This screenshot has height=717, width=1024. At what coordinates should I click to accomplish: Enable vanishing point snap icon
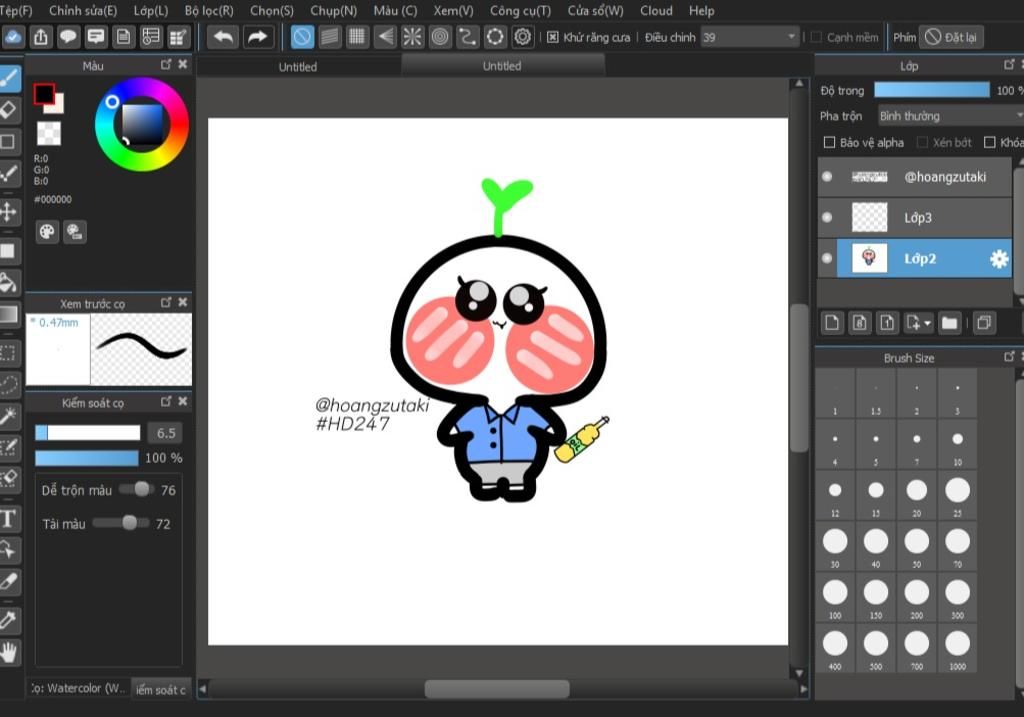385,37
